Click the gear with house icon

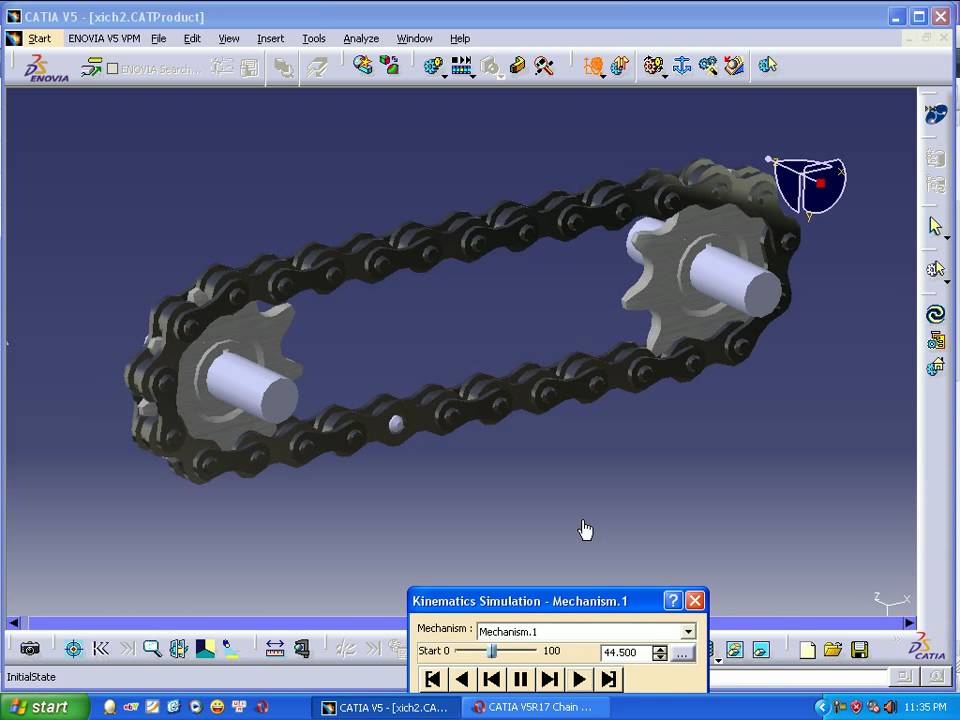936,366
